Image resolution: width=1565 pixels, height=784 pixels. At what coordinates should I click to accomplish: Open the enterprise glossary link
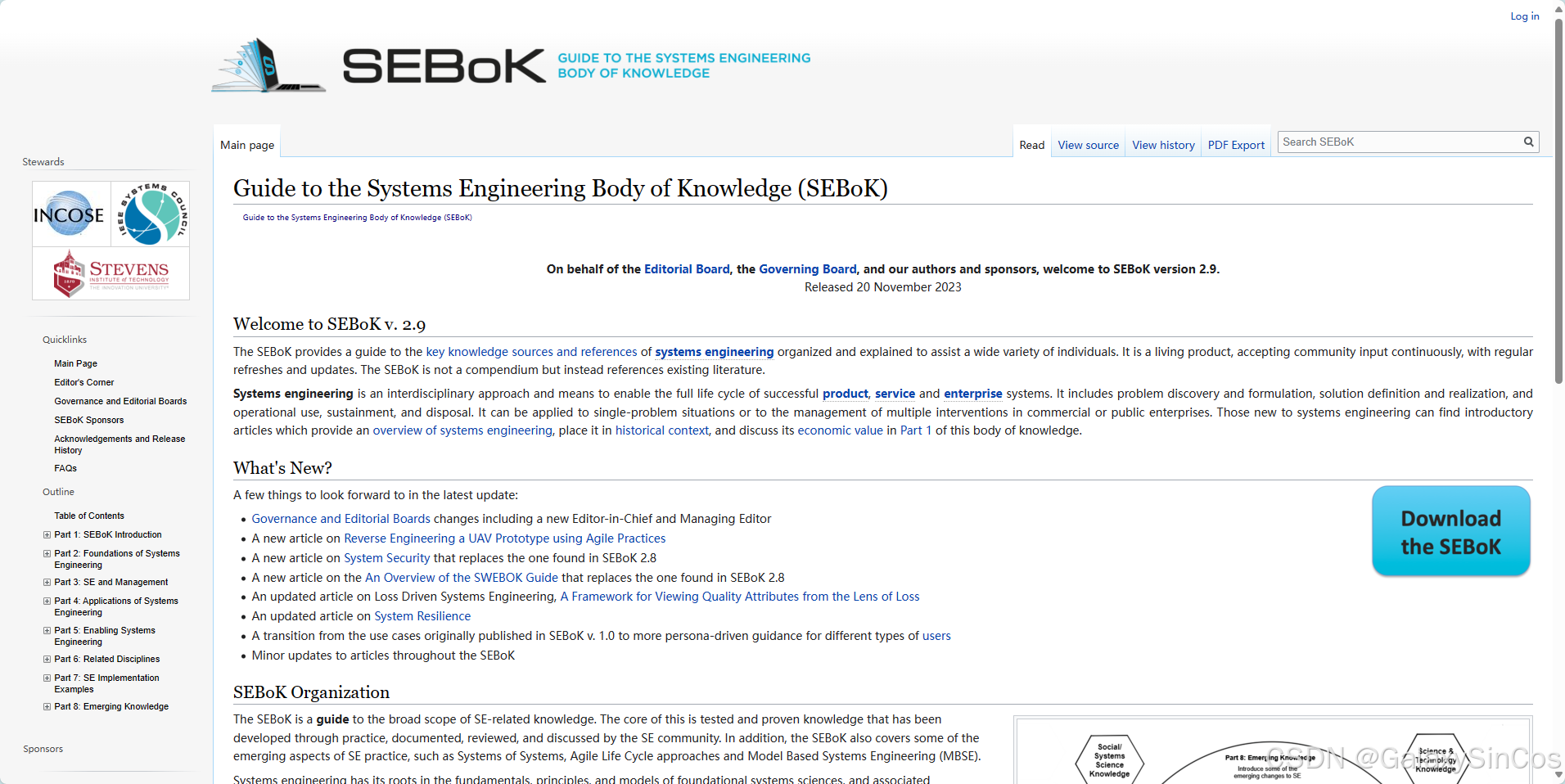click(973, 394)
